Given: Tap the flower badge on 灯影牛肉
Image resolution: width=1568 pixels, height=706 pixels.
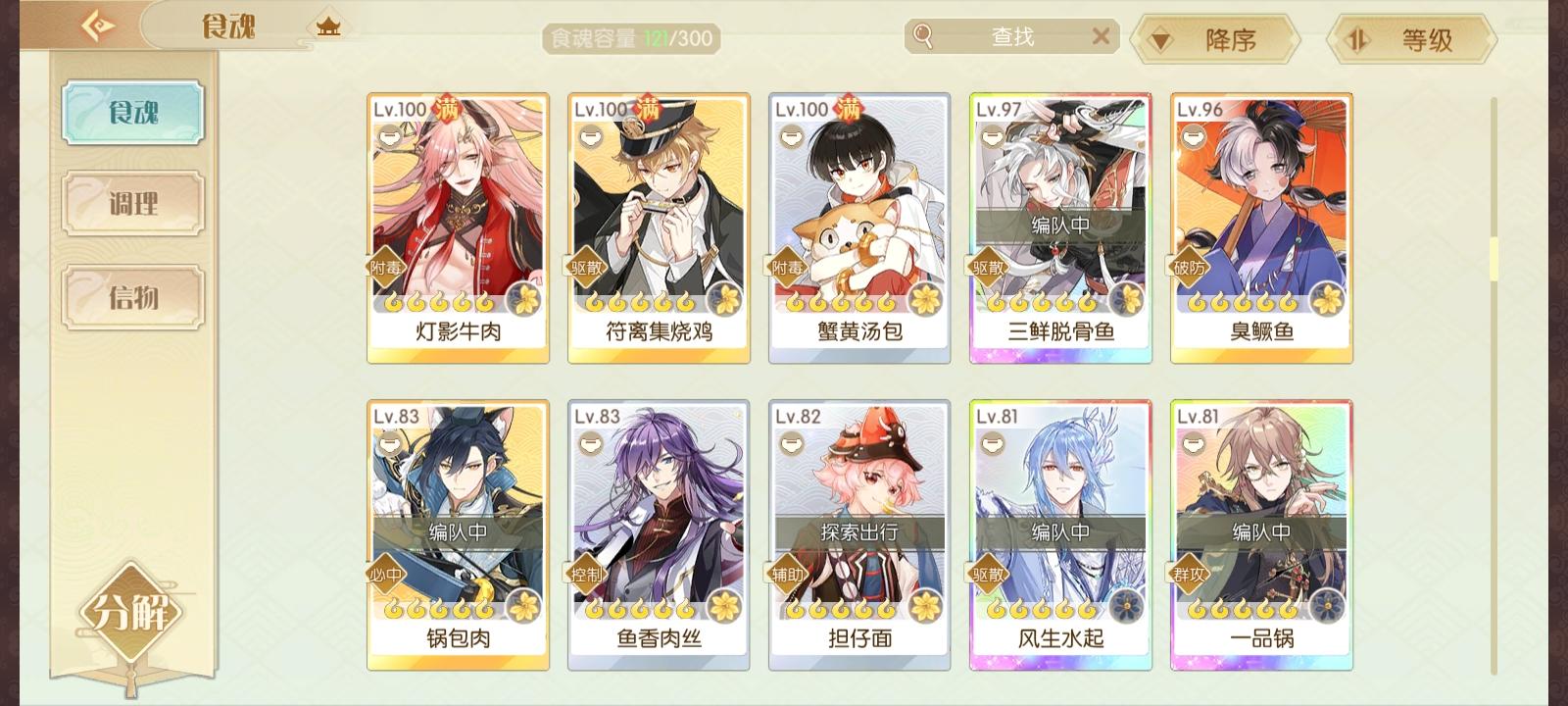Looking at the screenshot, I should pos(525,299).
